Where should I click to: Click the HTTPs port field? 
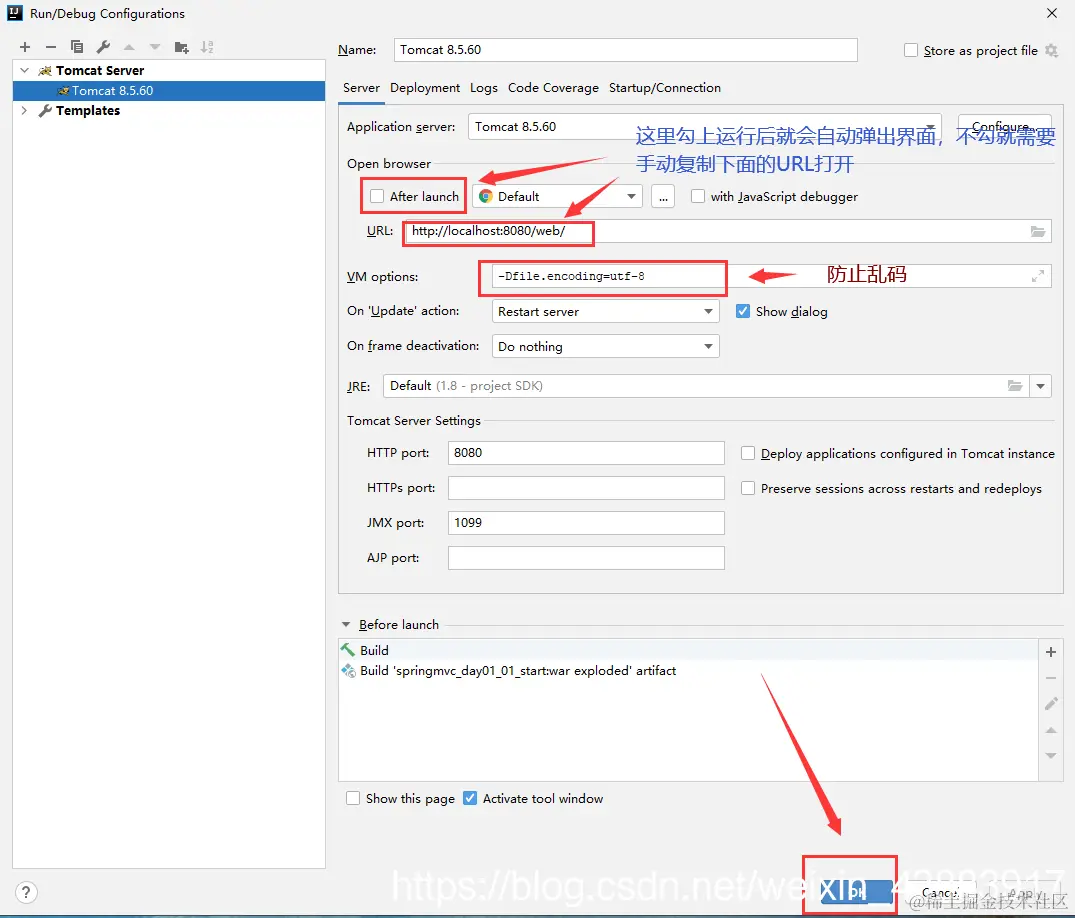(x=586, y=488)
